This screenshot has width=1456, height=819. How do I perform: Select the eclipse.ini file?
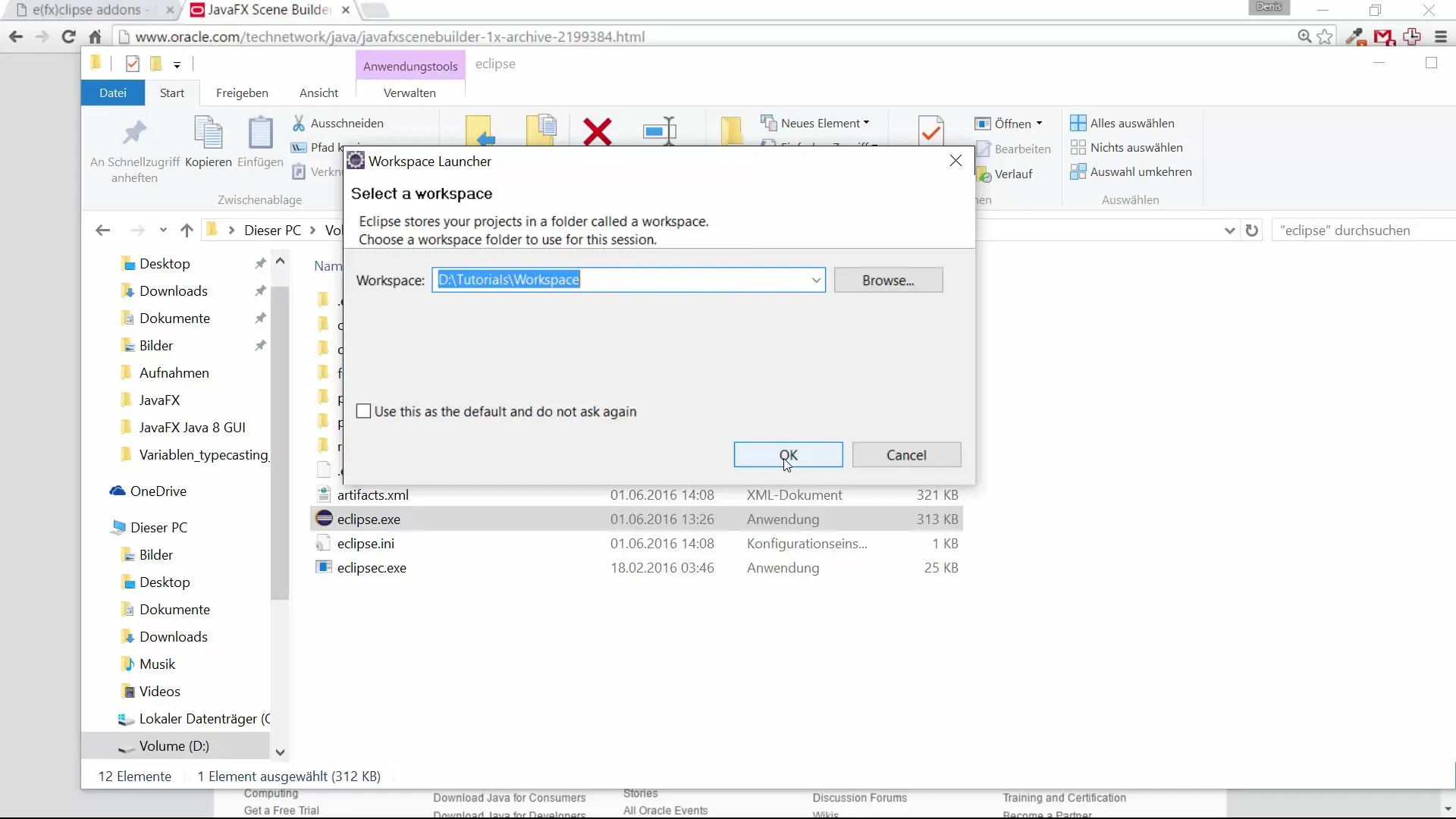pos(366,543)
